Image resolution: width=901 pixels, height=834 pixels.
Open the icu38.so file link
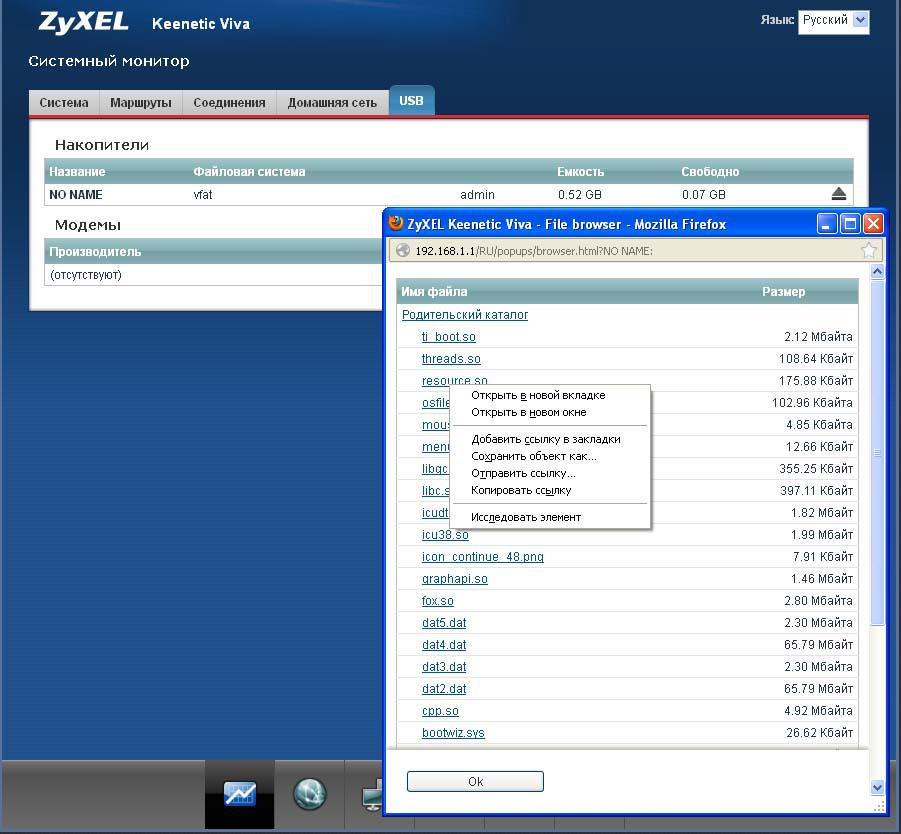tap(445, 535)
